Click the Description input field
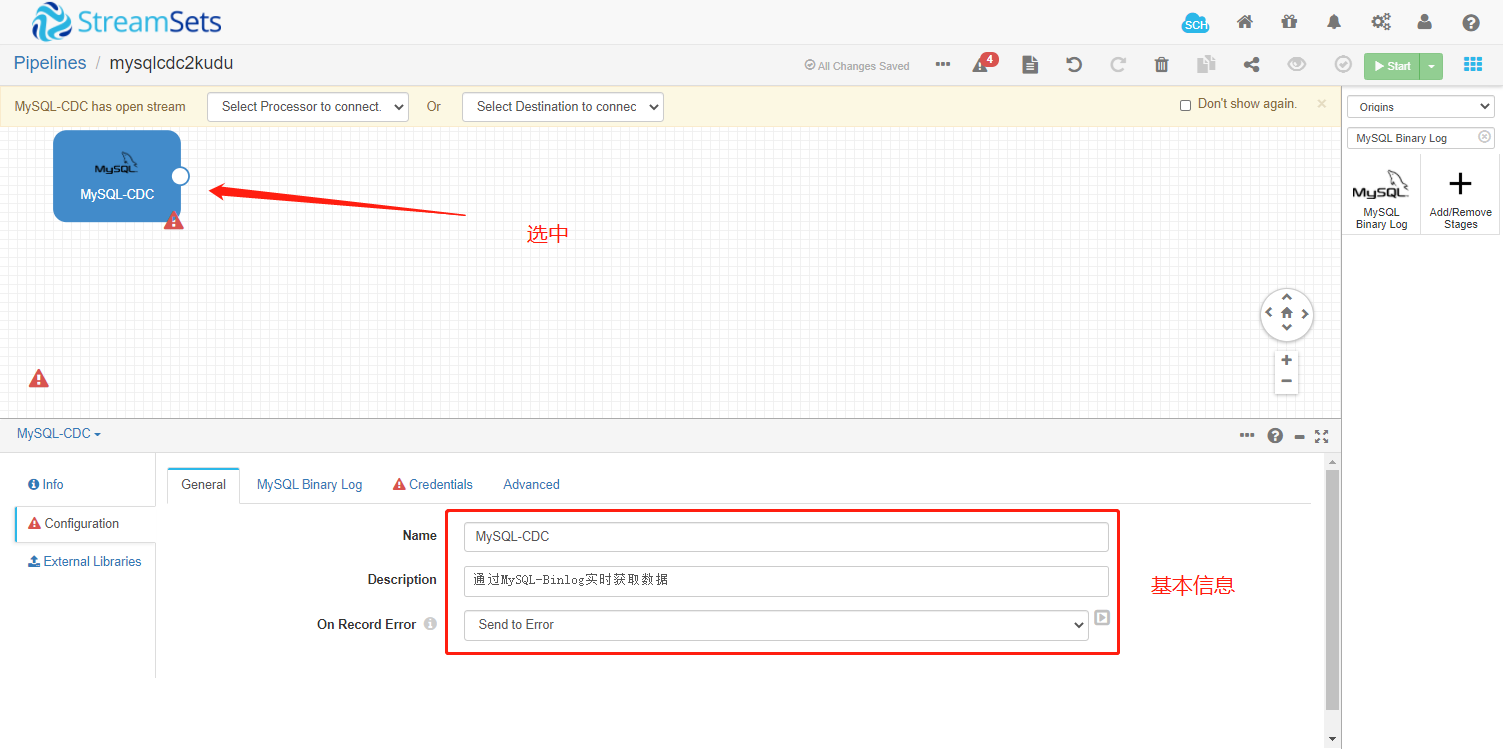The image size is (1503, 749). pos(786,581)
